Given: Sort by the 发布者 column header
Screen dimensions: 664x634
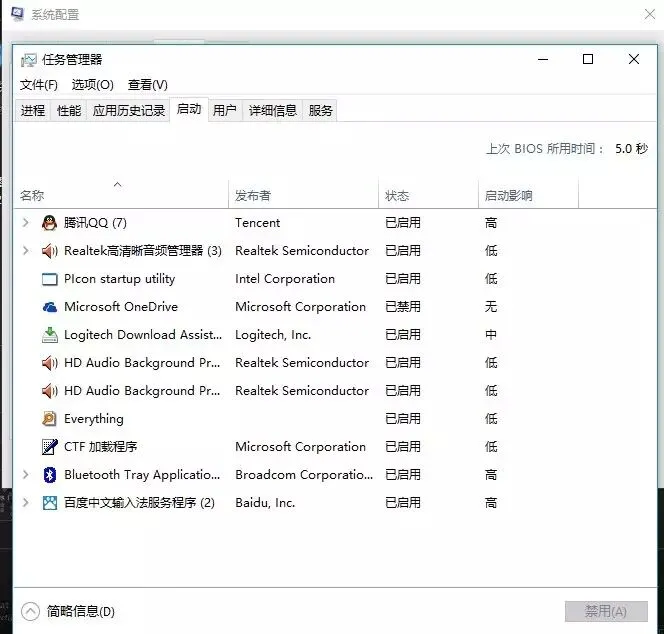Looking at the screenshot, I should point(303,195).
